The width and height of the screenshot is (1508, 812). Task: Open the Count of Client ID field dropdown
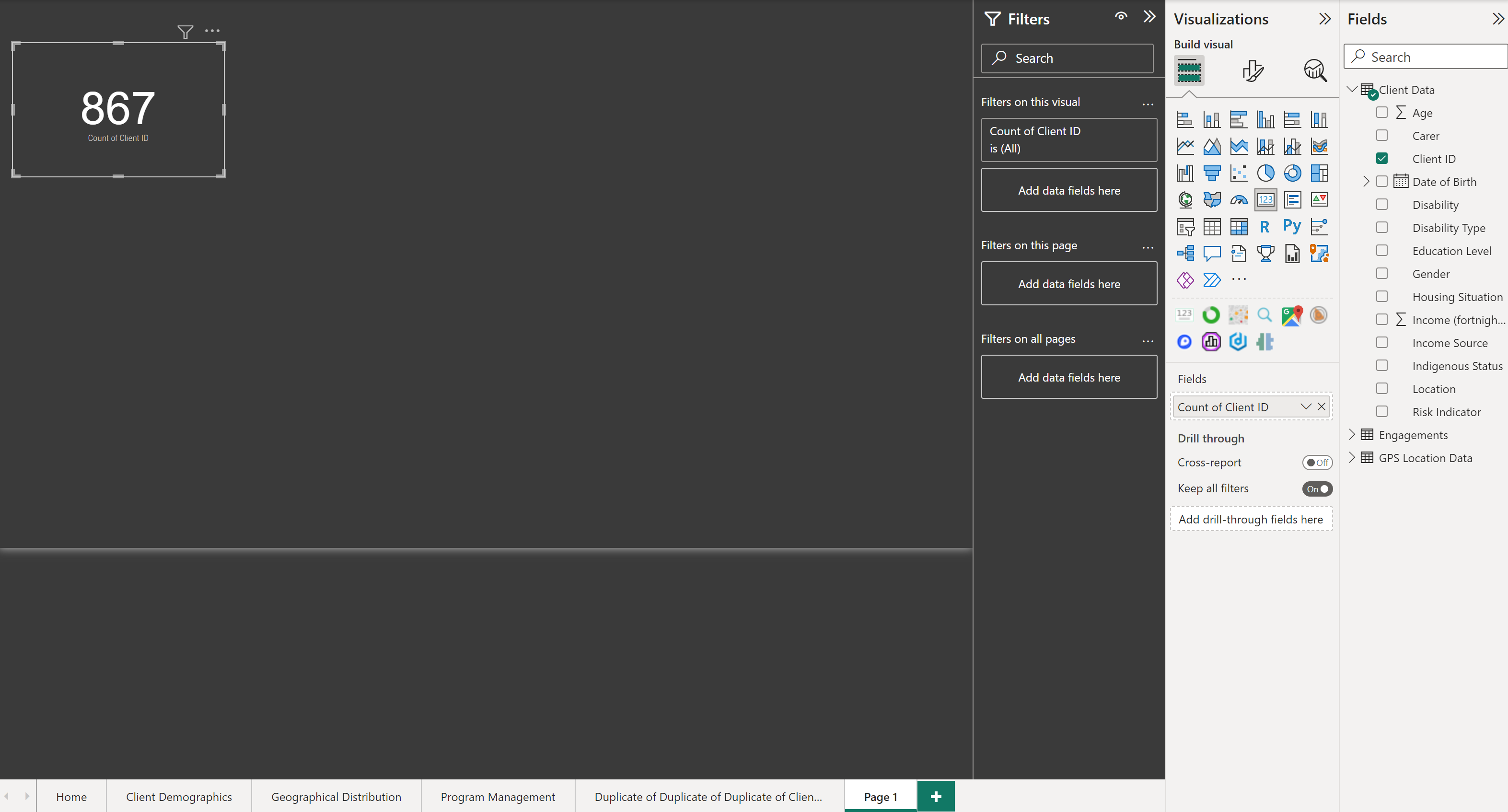click(1305, 406)
